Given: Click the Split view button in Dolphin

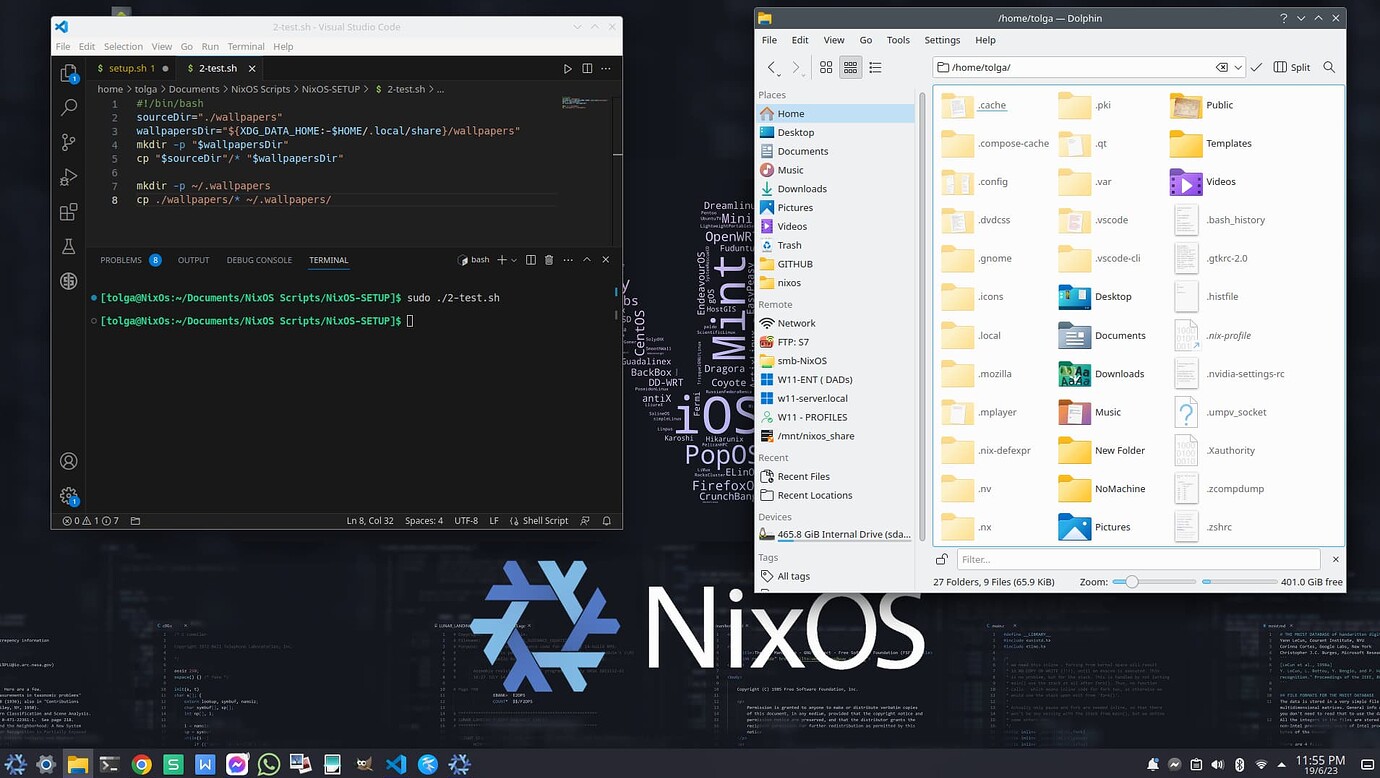Looking at the screenshot, I should click(x=1291, y=67).
